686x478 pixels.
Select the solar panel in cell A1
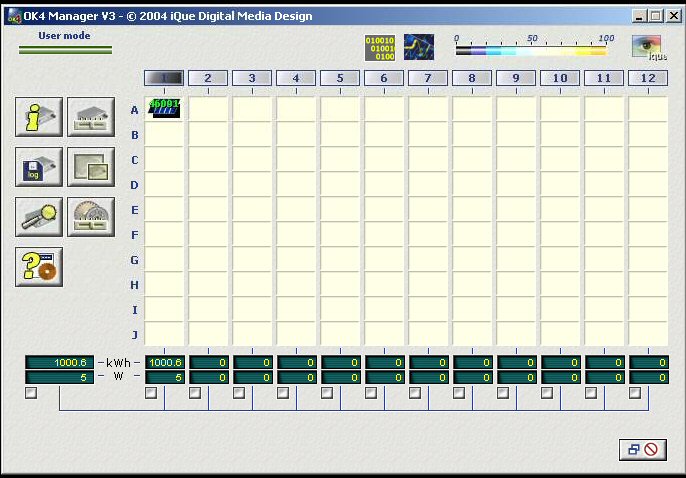coord(164,108)
